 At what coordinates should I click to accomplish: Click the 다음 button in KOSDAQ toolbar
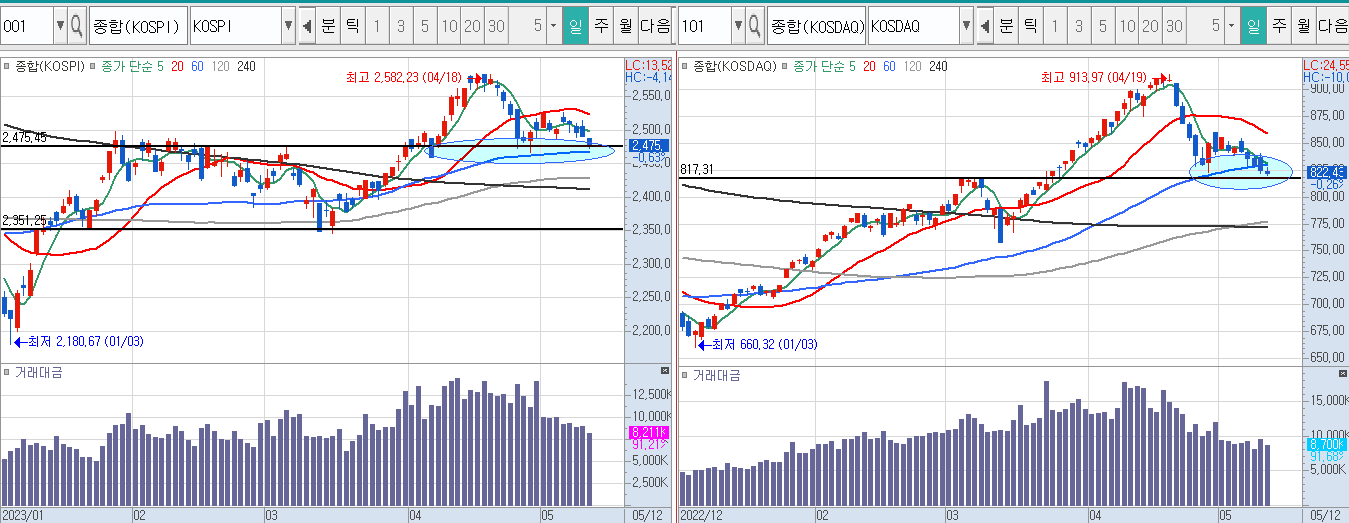[x=1332, y=26]
